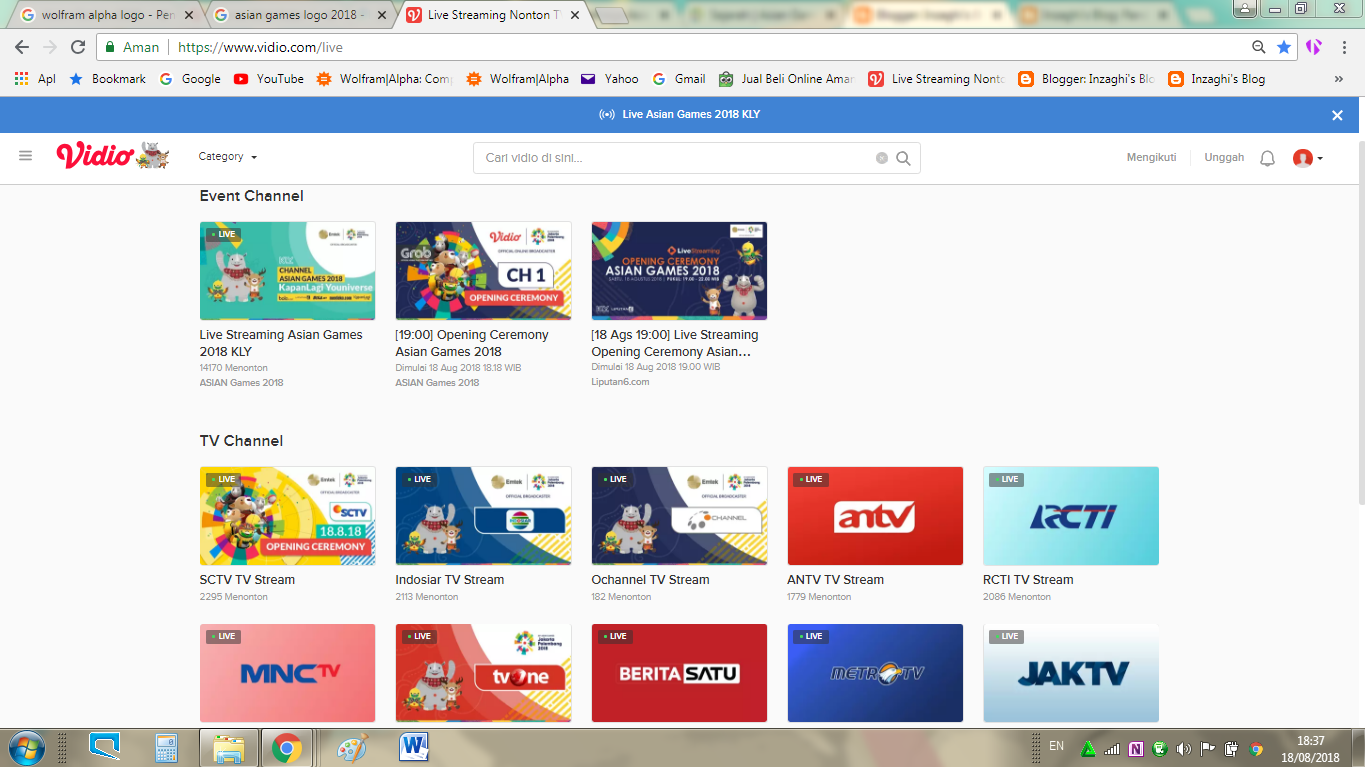Click the search magnifier icon
Viewport: 1365px width, 767px height.
pyautogui.click(x=903, y=158)
